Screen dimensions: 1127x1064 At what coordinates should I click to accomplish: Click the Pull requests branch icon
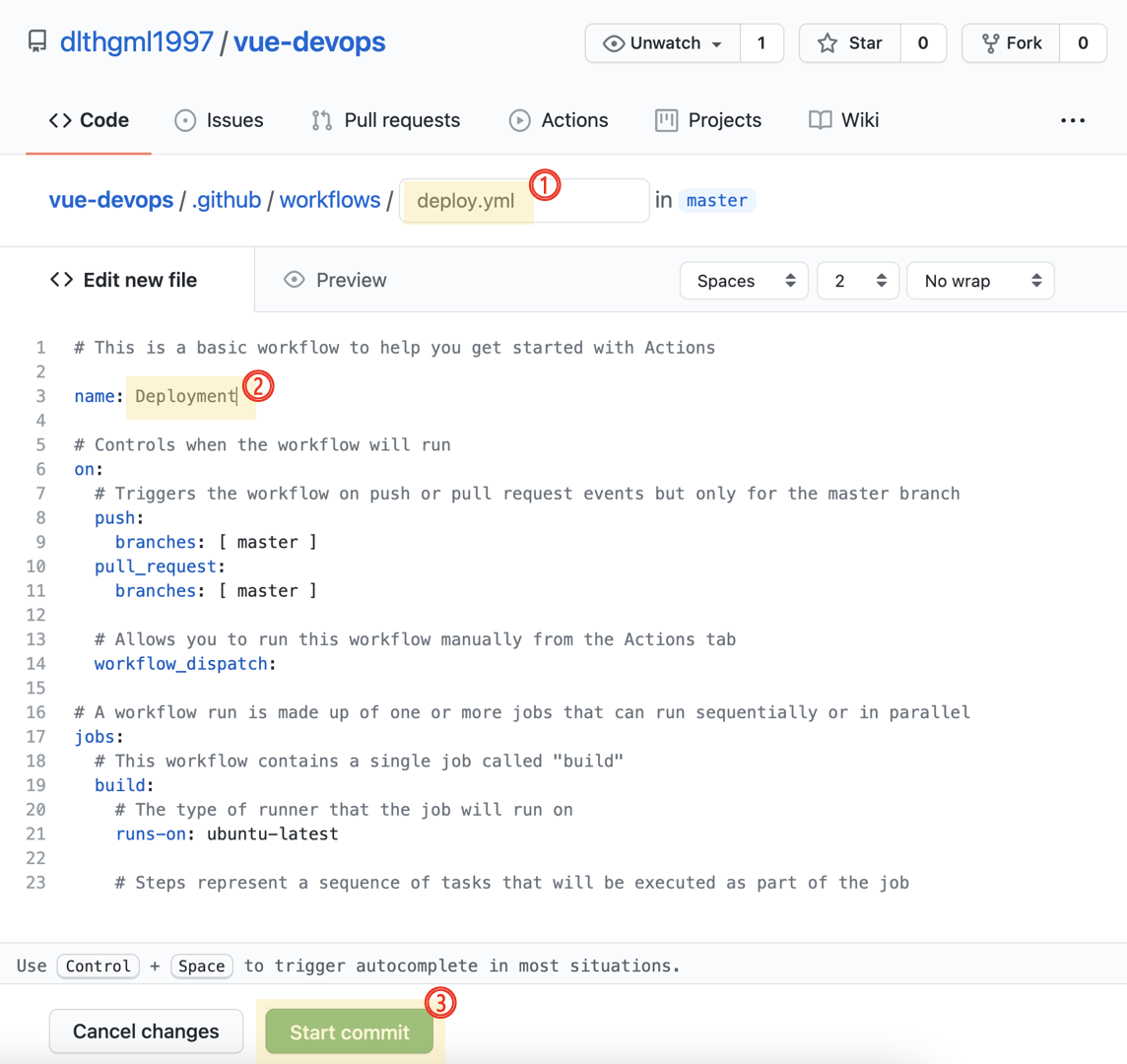click(x=321, y=120)
